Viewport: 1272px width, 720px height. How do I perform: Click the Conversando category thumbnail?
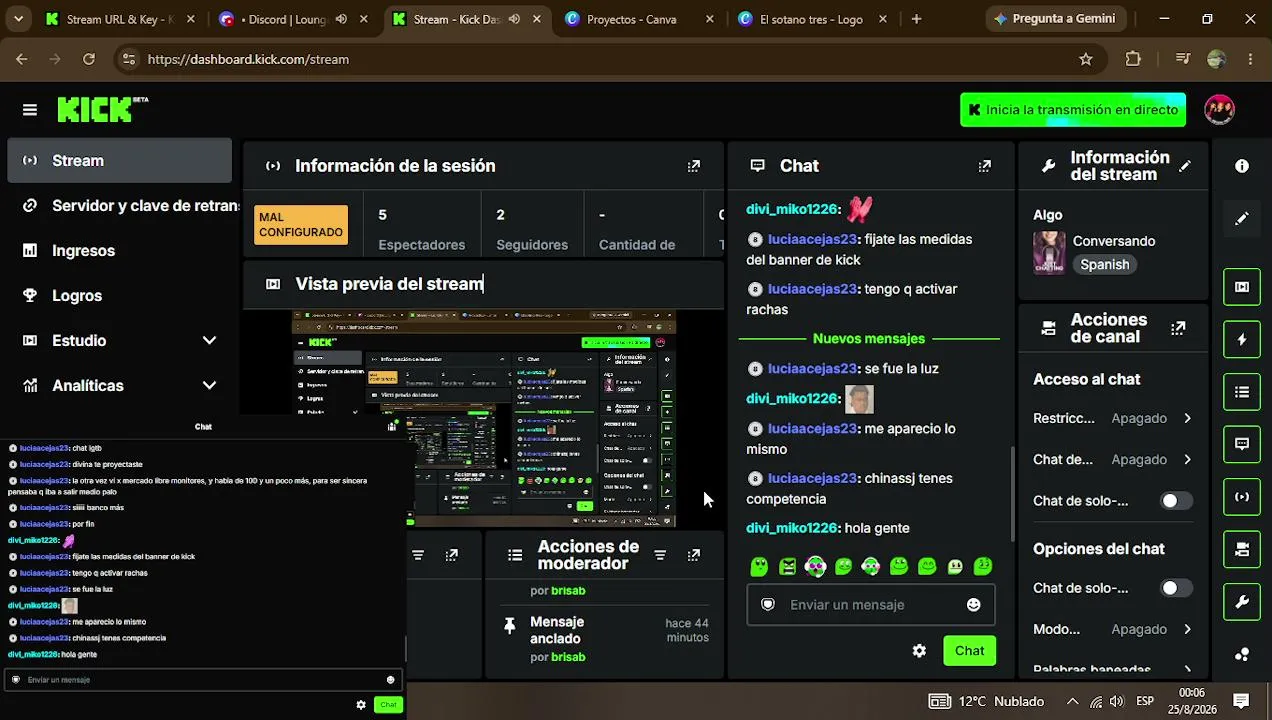coord(1049,253)
